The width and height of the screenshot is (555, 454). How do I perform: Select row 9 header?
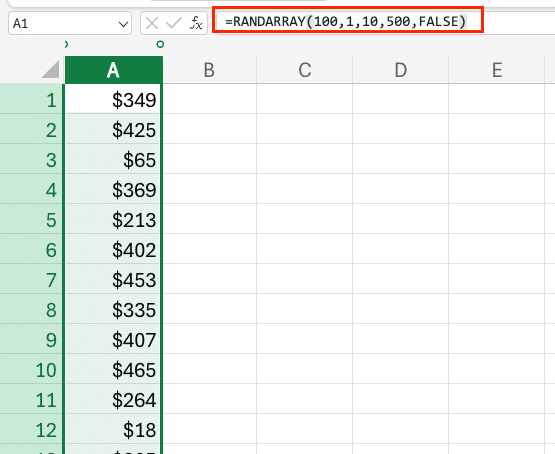pos(32,339)
